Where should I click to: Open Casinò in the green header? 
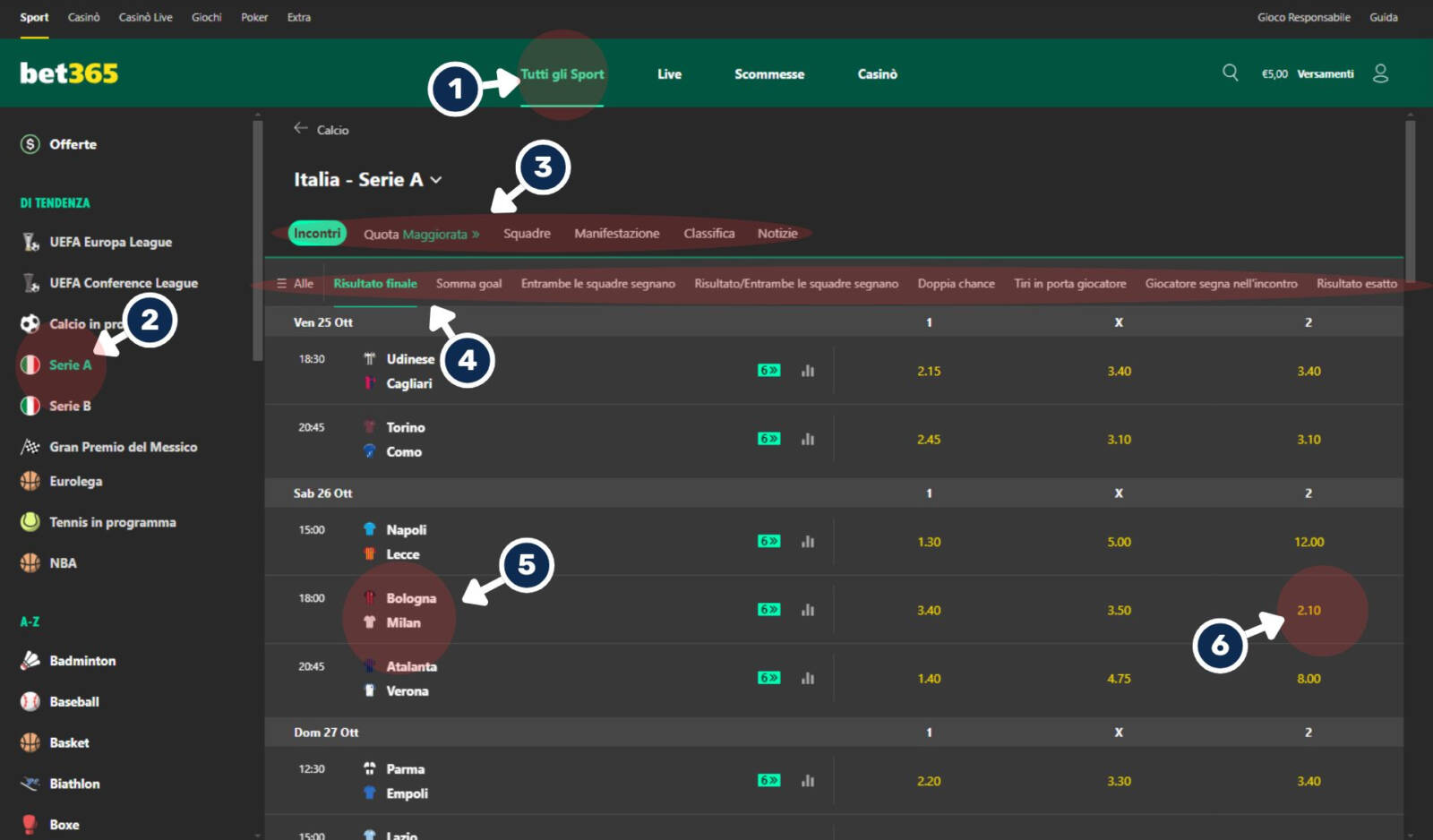pos(878,74)
